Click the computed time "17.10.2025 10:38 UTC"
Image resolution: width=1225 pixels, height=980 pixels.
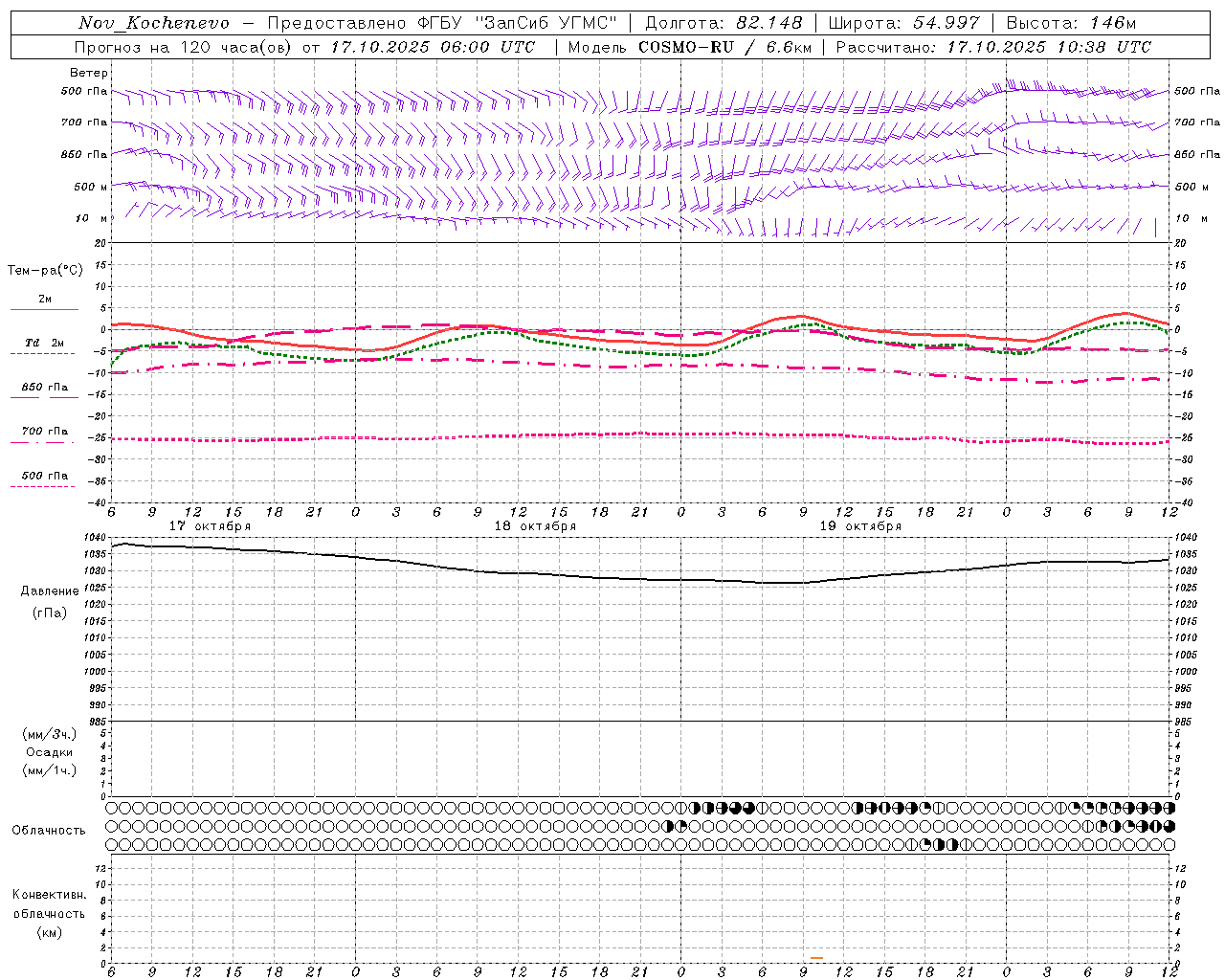coord(1049,47)
